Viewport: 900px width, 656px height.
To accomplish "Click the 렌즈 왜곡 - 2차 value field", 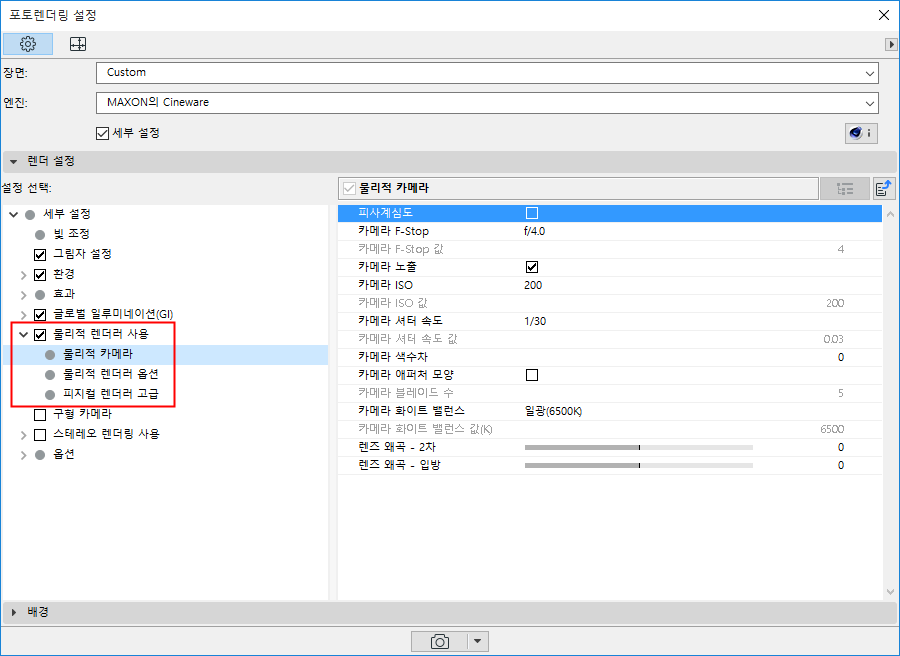I will click(x=840, y=447).
